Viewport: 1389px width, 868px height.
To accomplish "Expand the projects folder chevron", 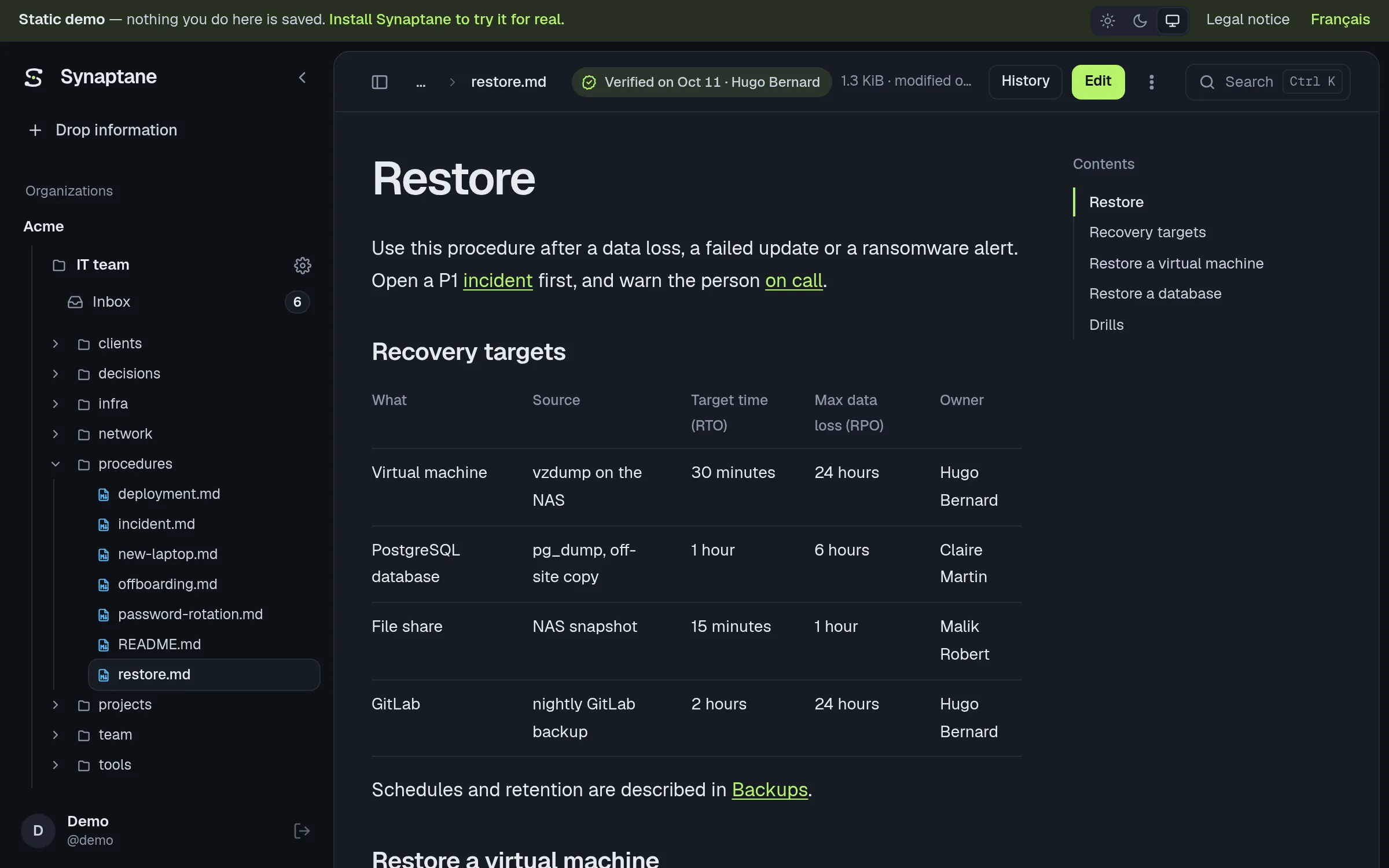I will pos(56,705).
